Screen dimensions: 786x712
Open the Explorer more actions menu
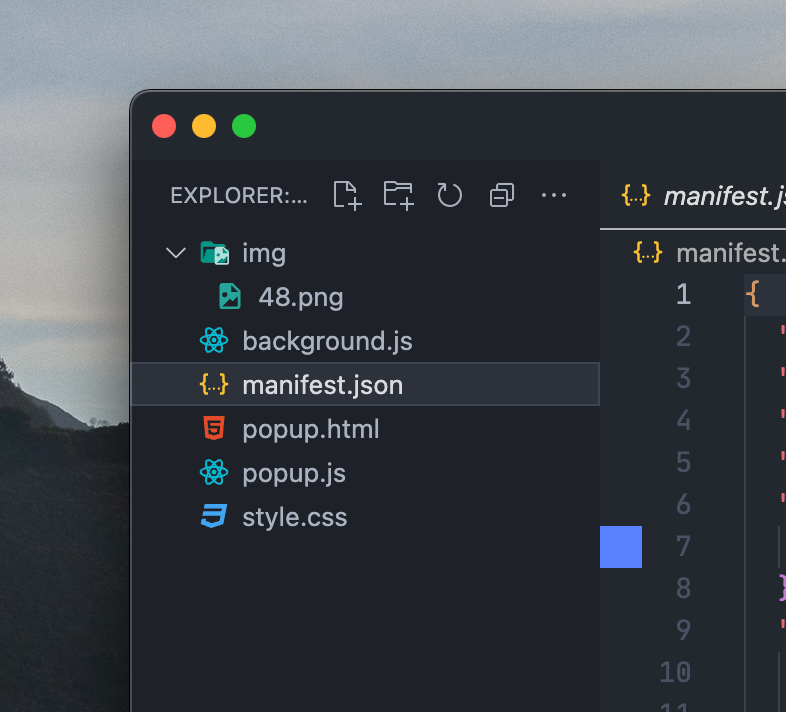[554, 195]
